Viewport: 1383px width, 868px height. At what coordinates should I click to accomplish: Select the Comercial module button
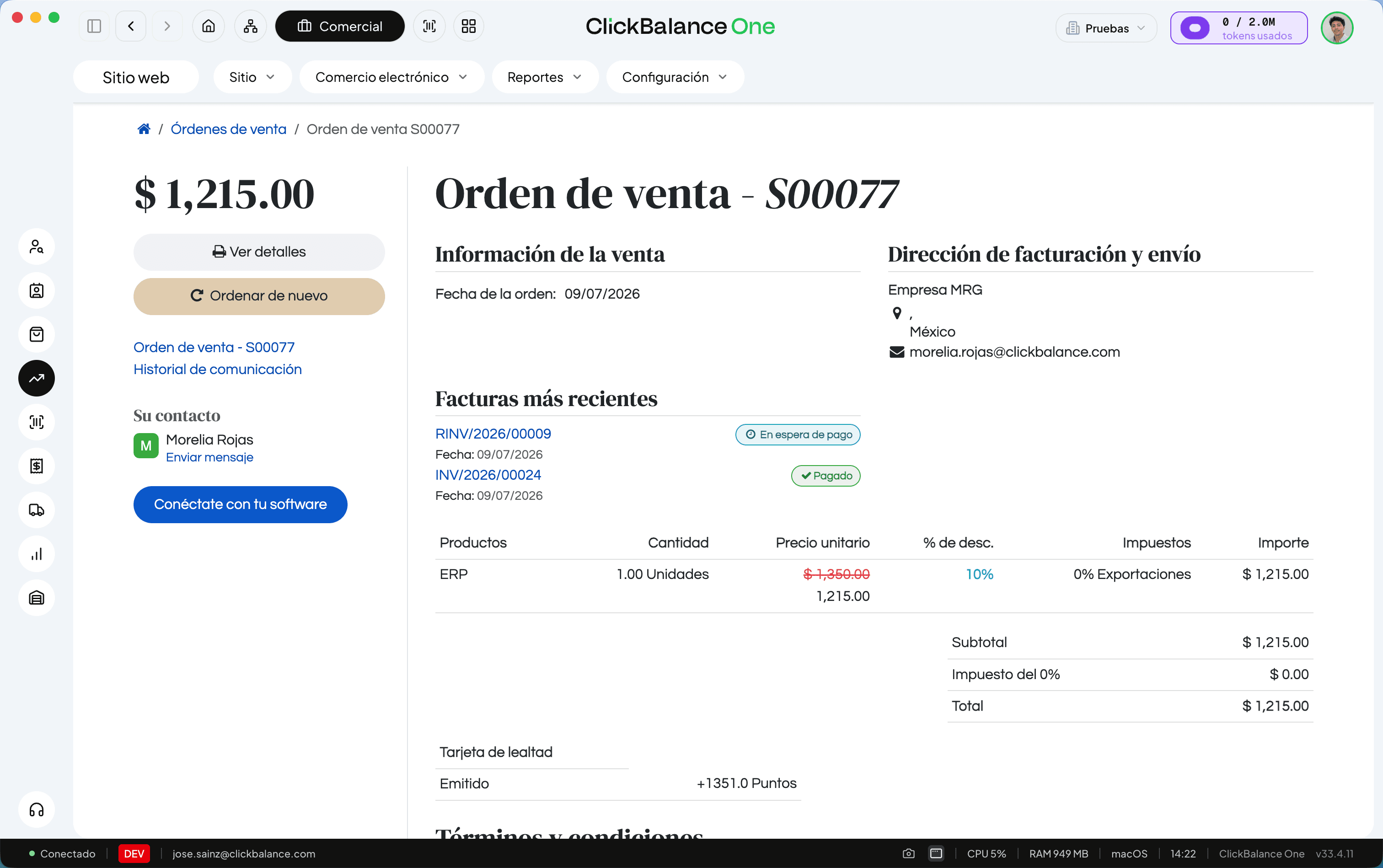(x=340, y=27)
